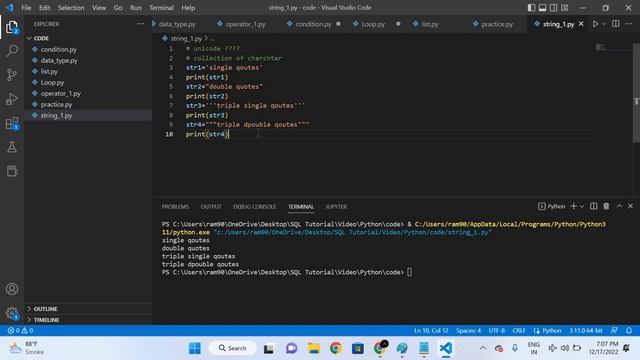Open the terminal launch profile dropdown
This screenshot has height=360, width=640.
pos(582,207)
